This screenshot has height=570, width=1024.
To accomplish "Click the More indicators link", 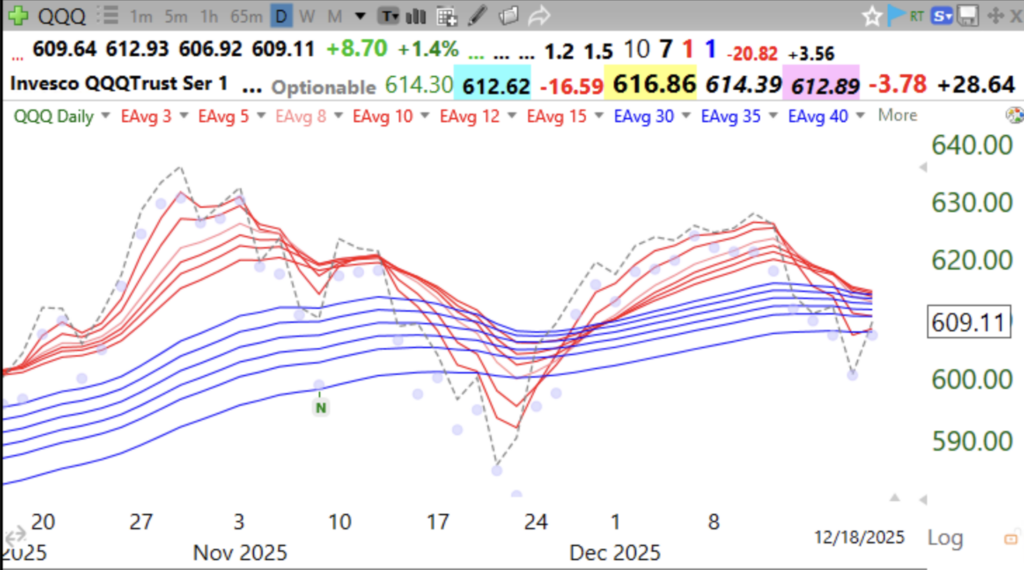I will 897,115.
